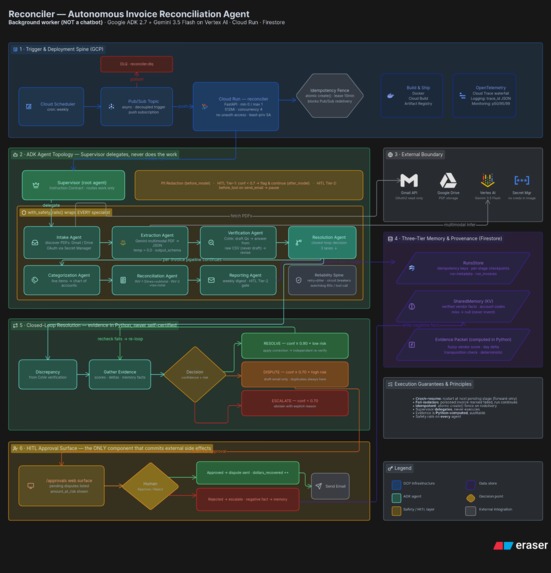The height and width of the screenshot is (573, 551).
Task: Click the Data store purple legend swatch
Action: tap(471, 485)
